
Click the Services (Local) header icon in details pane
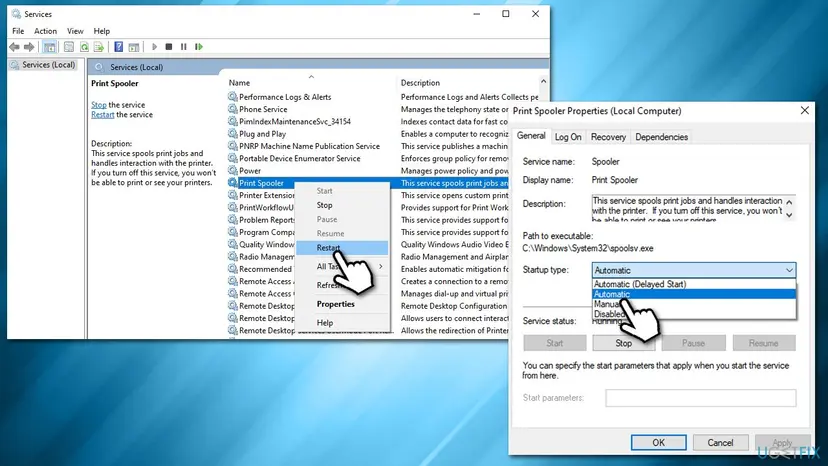(x=99, y=67)
